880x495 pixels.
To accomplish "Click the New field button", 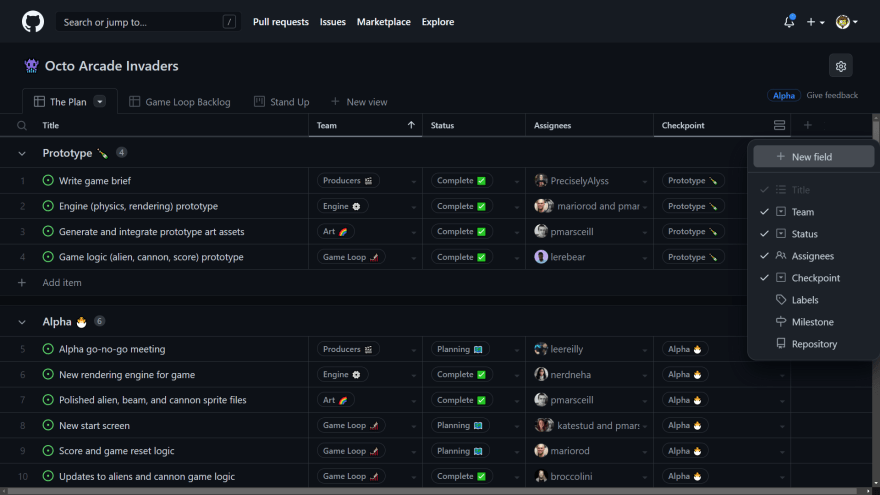I will [813, 157].
